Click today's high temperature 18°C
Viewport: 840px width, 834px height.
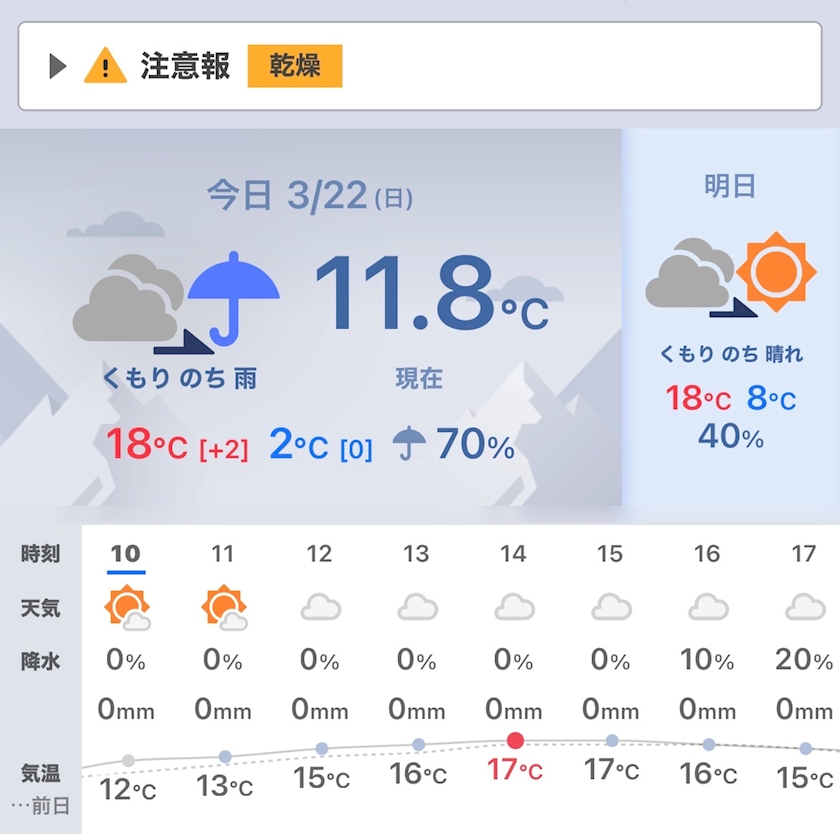coord(147,444)
